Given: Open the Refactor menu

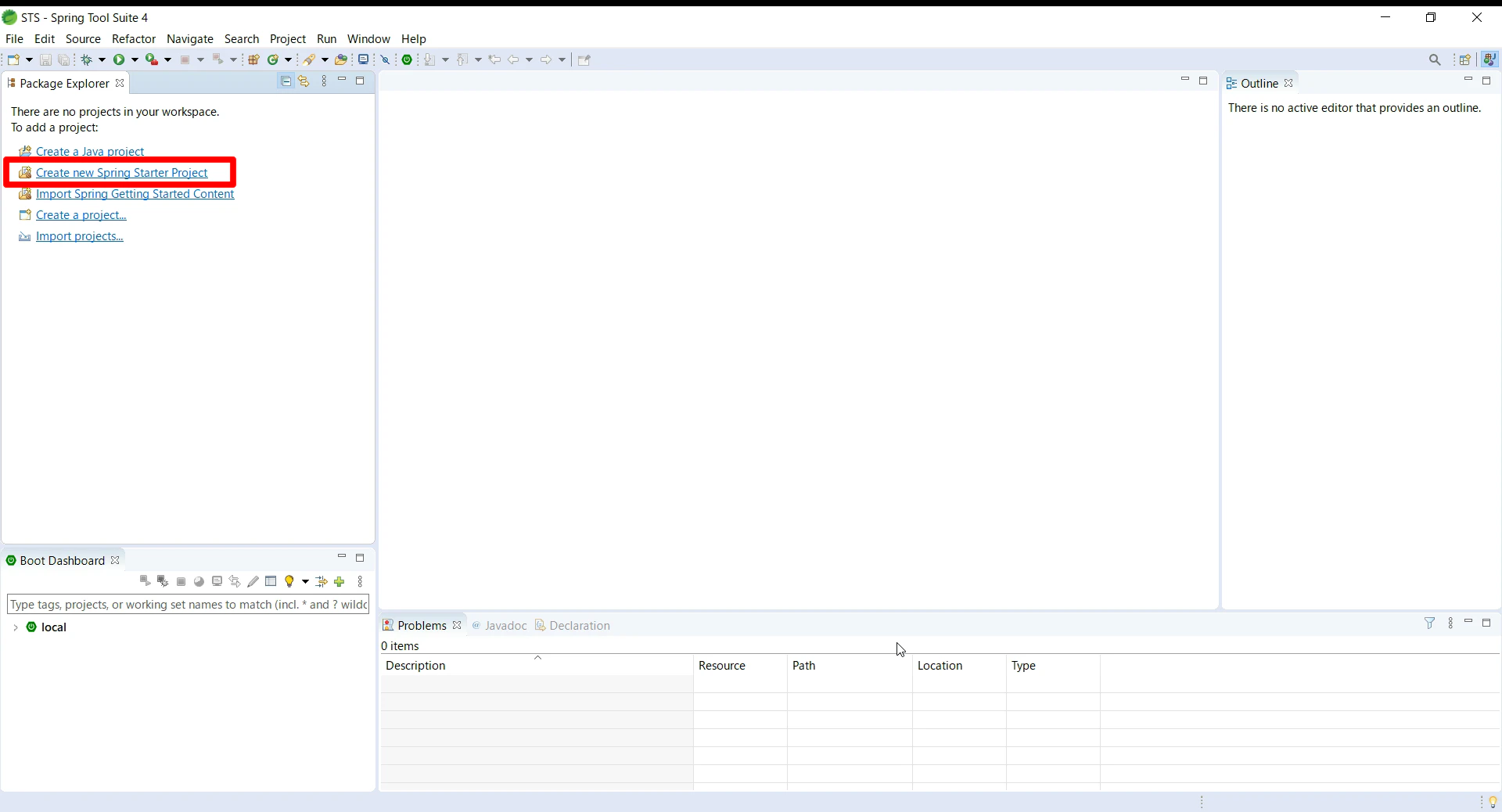Looking at the screenshot, I should (x=134, y=38).
